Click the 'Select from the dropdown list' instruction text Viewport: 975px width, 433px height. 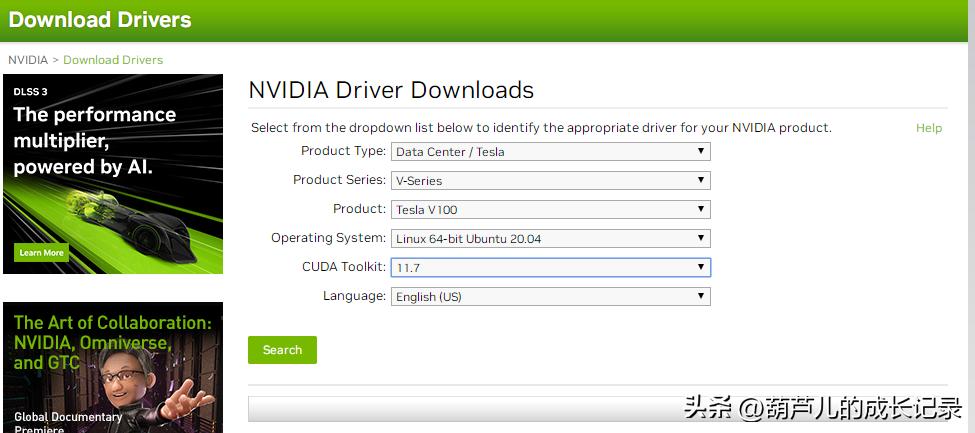[x=541, y=128]
